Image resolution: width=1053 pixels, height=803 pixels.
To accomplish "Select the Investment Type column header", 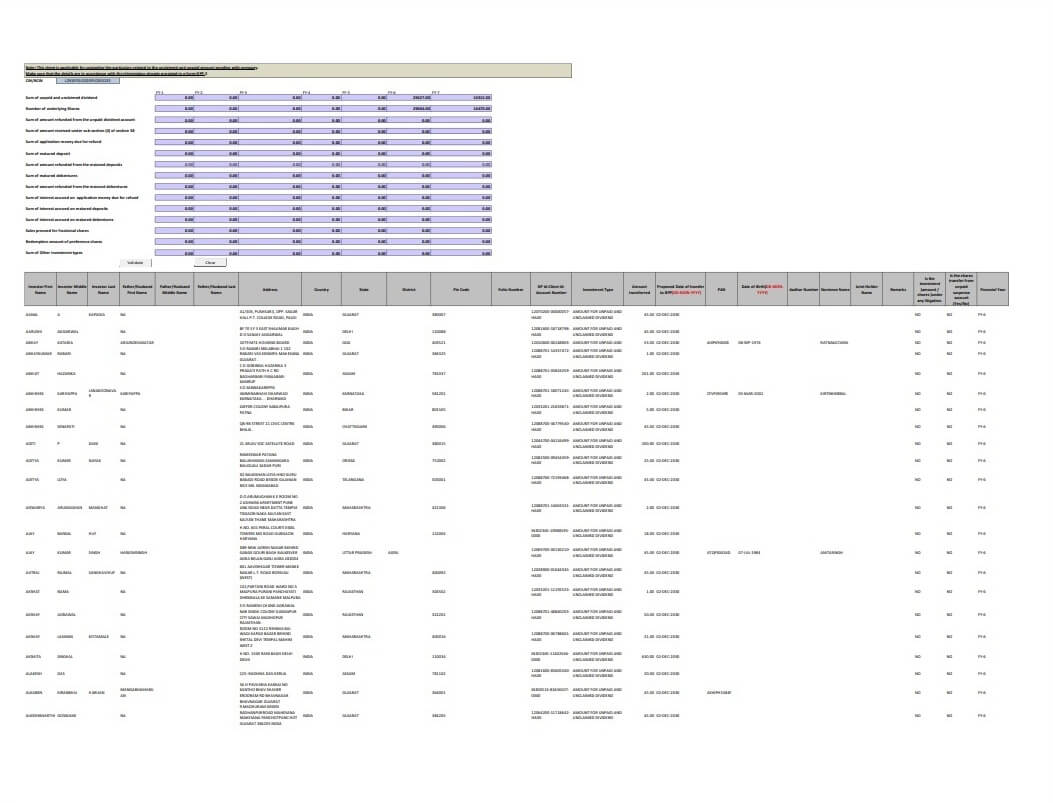I will tap(597, 289).
